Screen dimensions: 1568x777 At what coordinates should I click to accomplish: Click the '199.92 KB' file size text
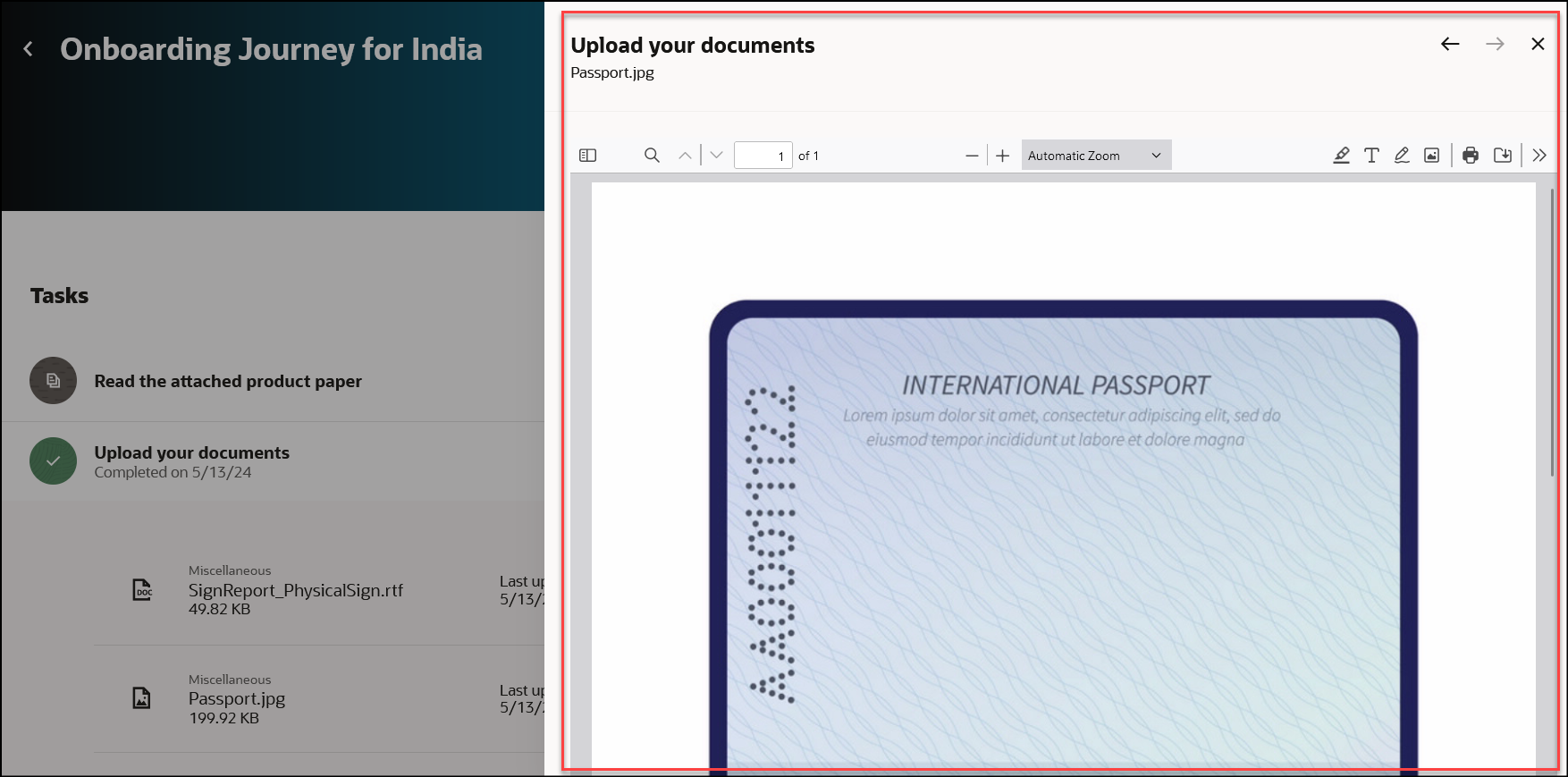coord(223,718)
